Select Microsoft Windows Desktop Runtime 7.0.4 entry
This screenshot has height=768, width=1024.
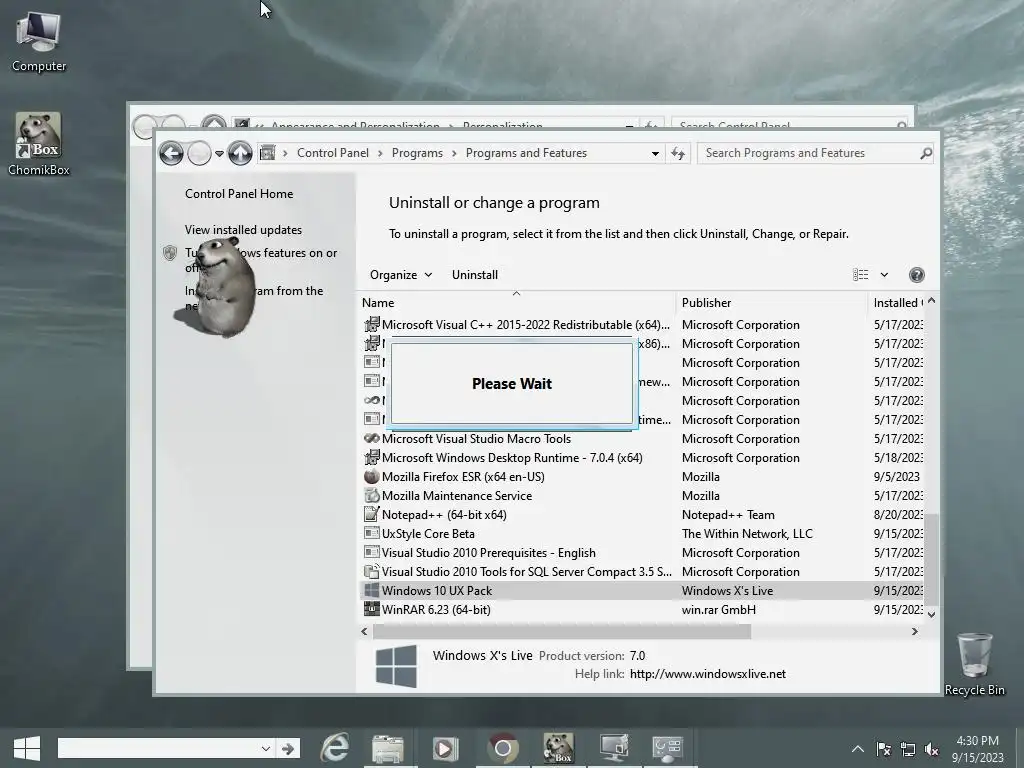(x=512, y=458)
